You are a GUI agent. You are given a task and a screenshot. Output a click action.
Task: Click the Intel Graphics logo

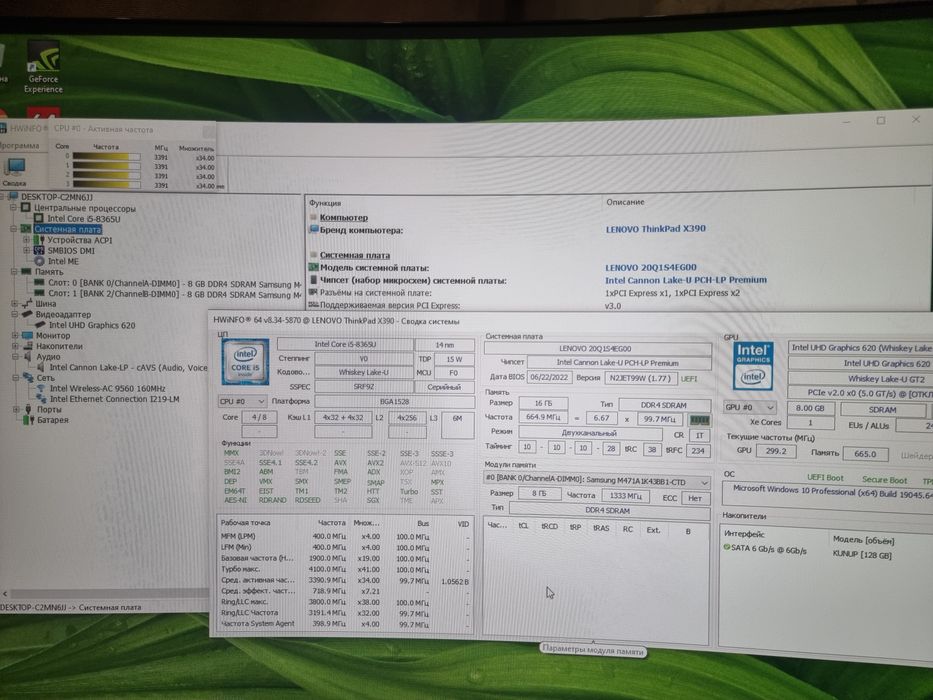click(753, 365)
